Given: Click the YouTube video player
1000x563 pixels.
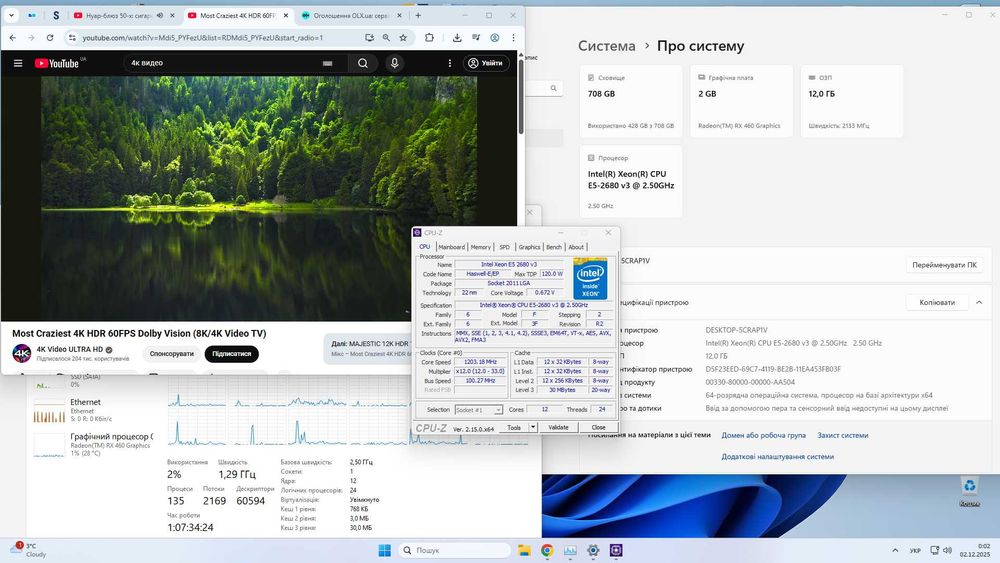Looking at the screenshot, I should coord(259,198).
